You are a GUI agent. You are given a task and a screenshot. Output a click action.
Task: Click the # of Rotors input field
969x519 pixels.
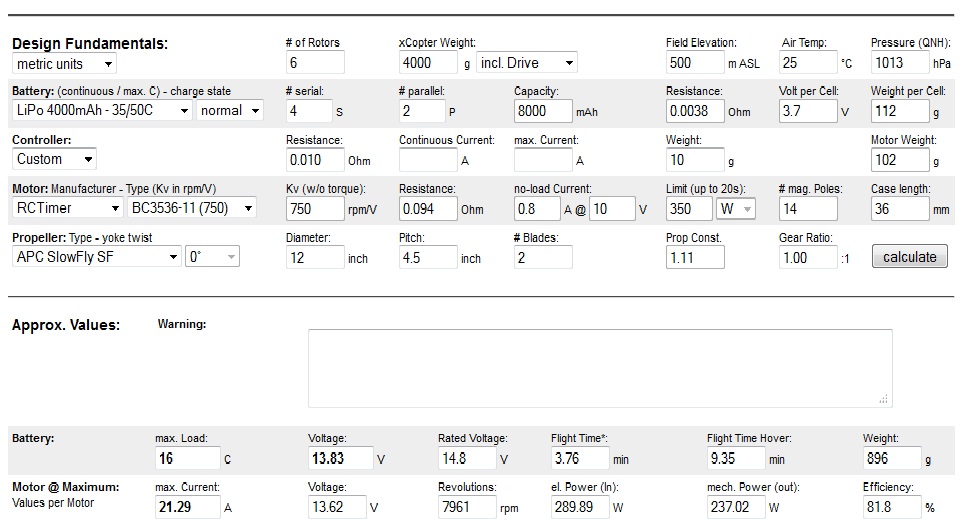(315, 63)
